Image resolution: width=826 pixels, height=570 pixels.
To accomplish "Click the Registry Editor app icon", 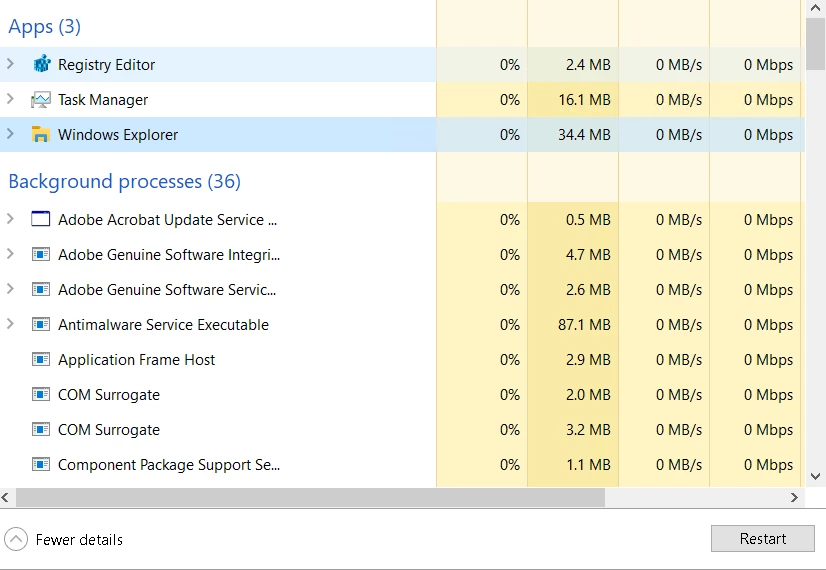I will tap(42, 64).
